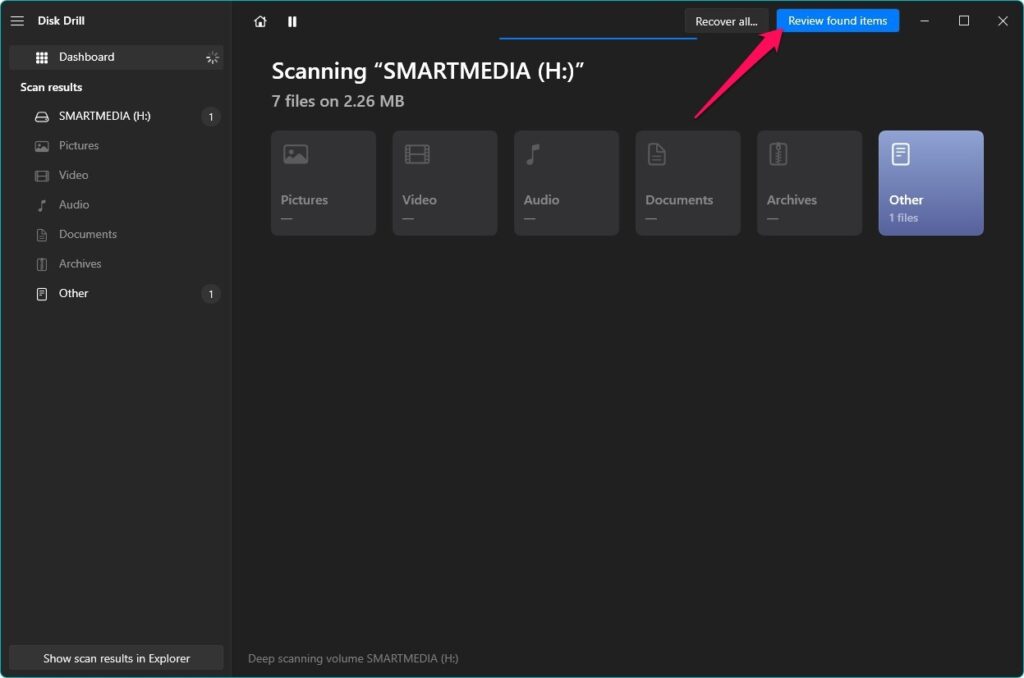Click the Home icon in the toolbar
The image size is (1024, 678).
[260, 21]
